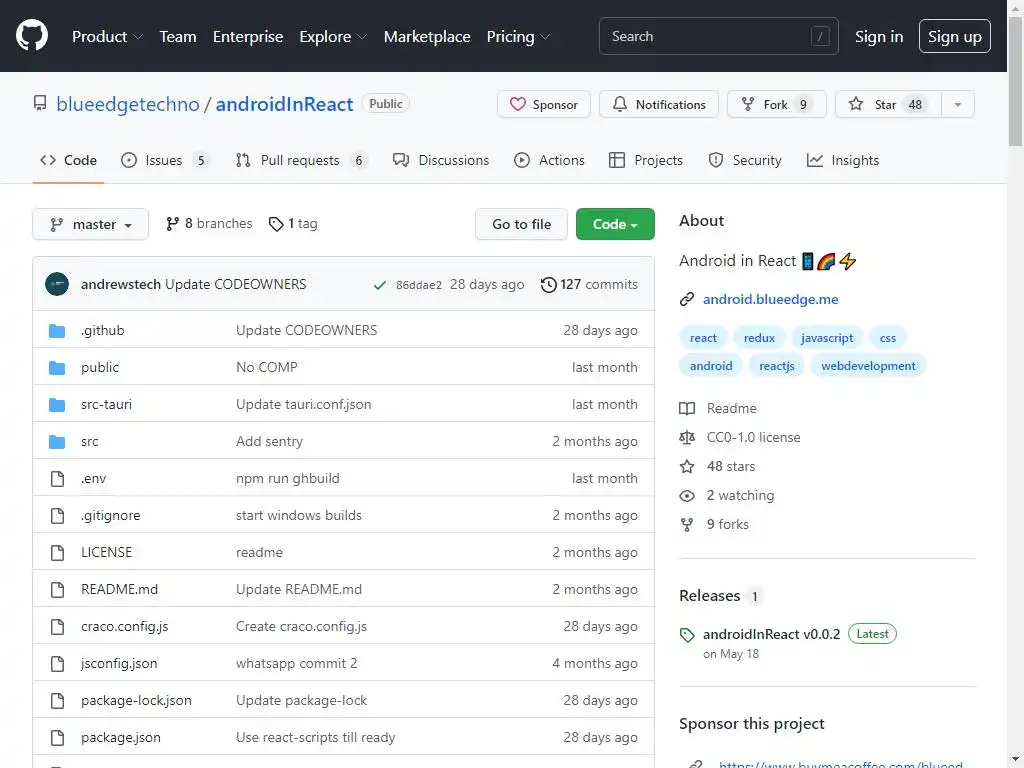
Task: Open the master branch selector
Action: (x=91, y=224)
